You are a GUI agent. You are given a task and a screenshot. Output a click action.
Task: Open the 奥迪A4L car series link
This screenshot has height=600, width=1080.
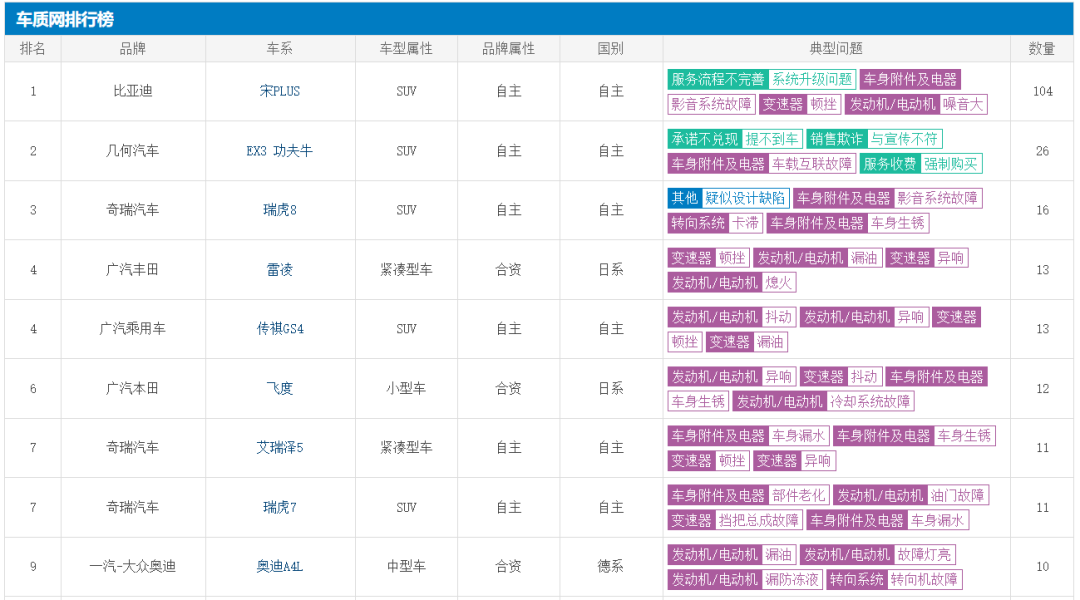280,567
